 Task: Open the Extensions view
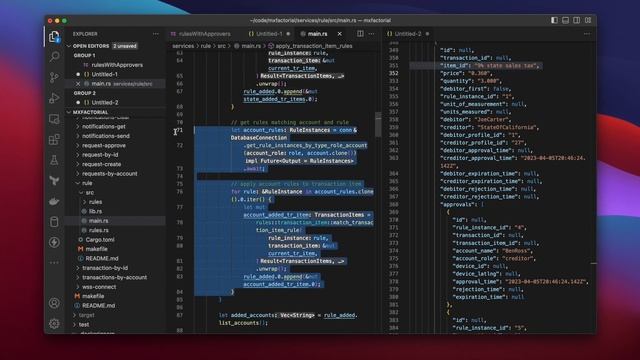click(54, 140)
